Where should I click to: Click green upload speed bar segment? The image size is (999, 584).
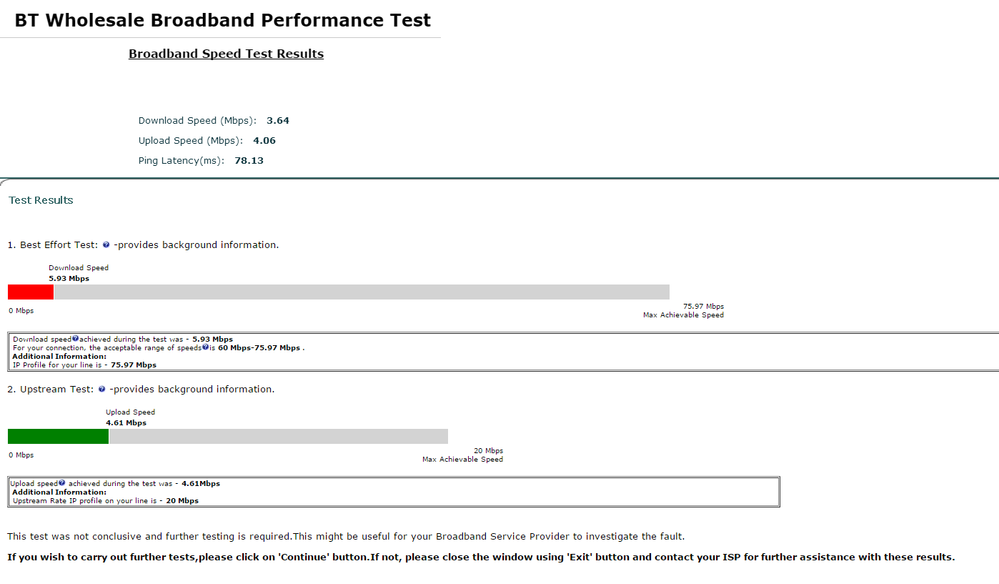tap(58, 436)
